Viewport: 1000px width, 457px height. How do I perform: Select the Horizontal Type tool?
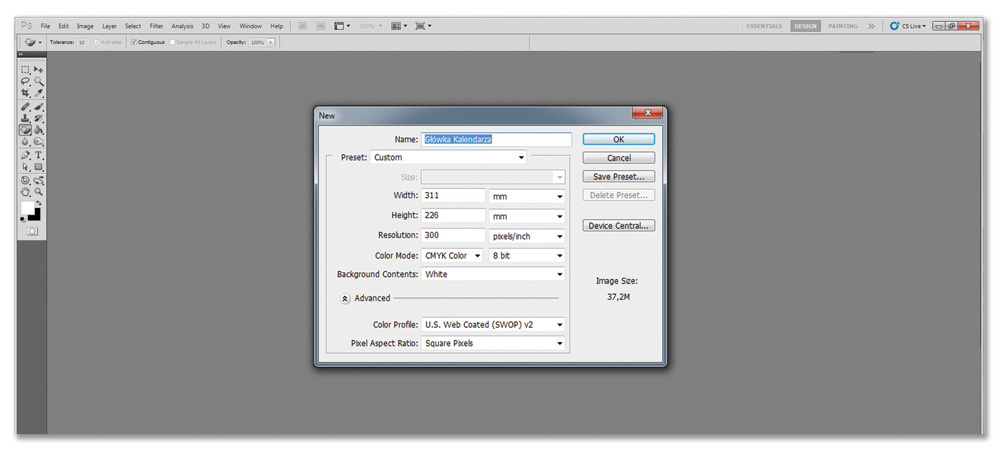coord(38,155)
